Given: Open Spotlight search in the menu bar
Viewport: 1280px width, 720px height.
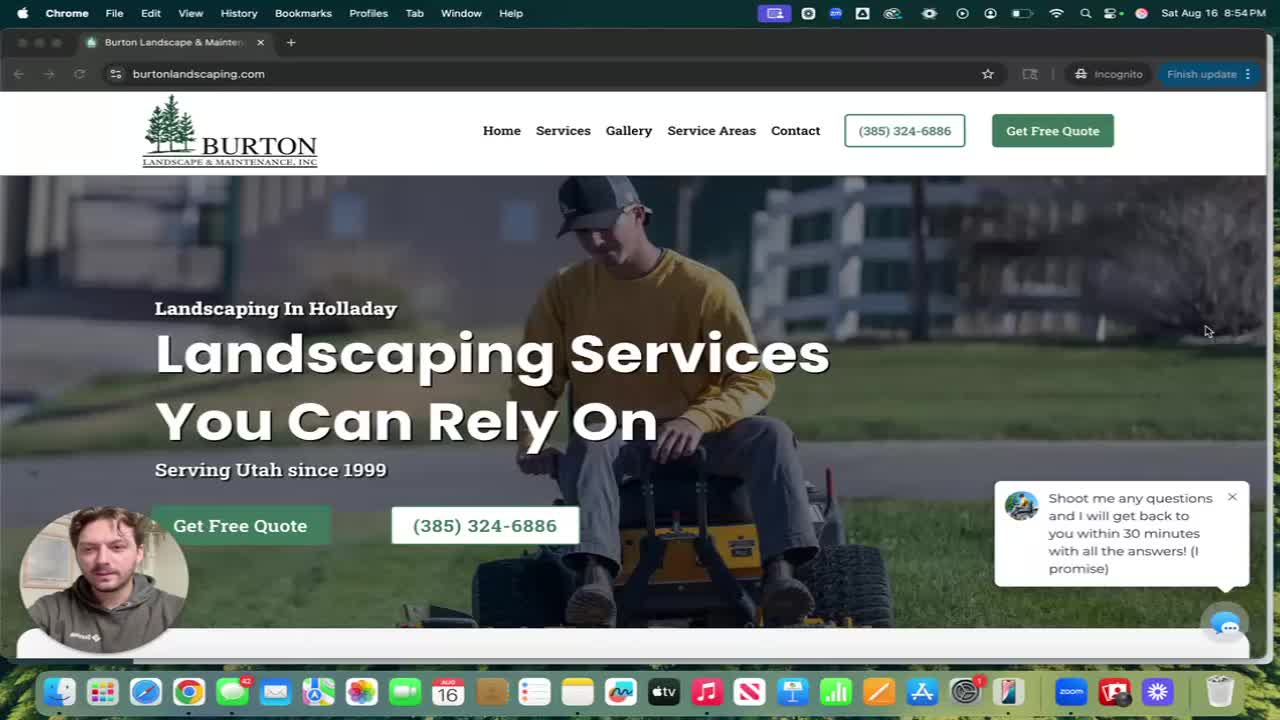Looking at the screenshot, I should (1086, 13).
